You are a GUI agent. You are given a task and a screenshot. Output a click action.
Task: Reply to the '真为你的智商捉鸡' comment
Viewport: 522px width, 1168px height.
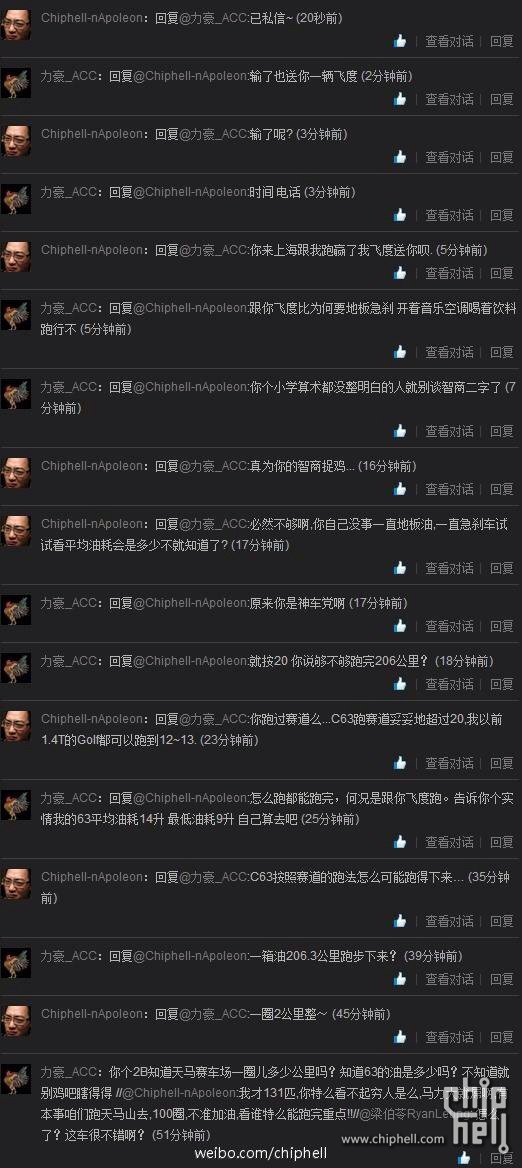pyautogui.click(x=502, y=489)
